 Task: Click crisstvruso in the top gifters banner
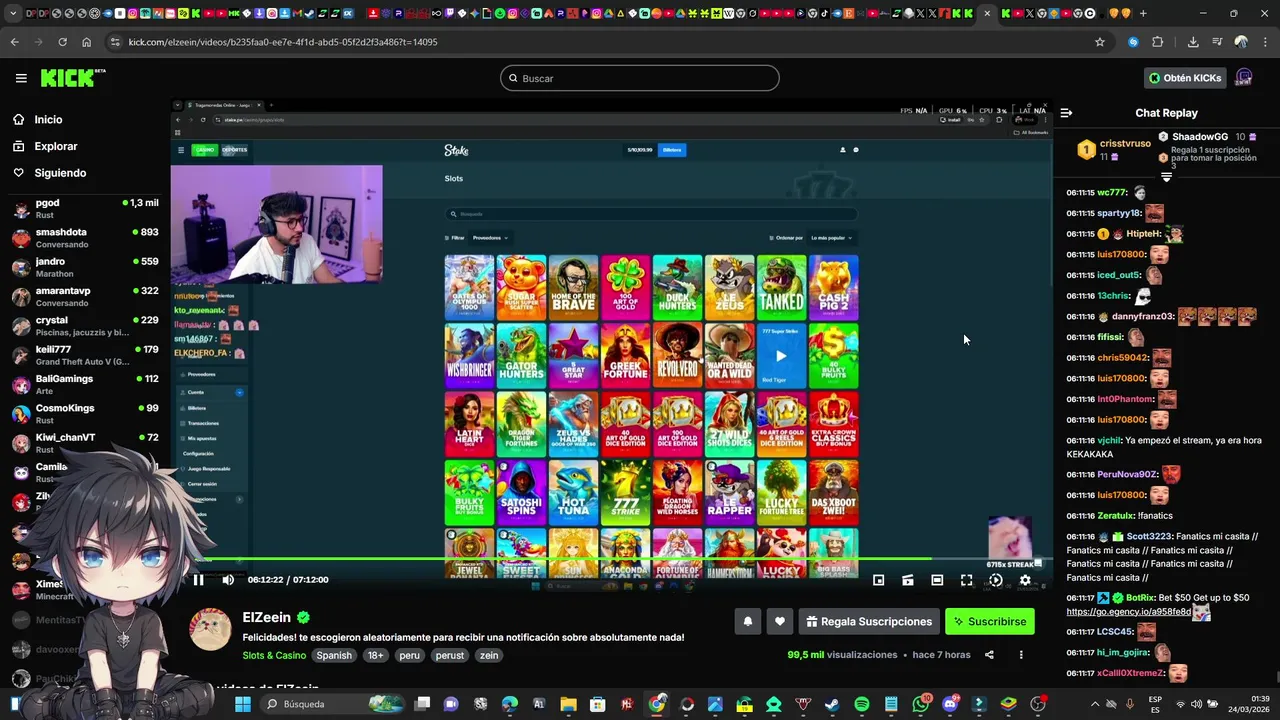click(1125, 143)
